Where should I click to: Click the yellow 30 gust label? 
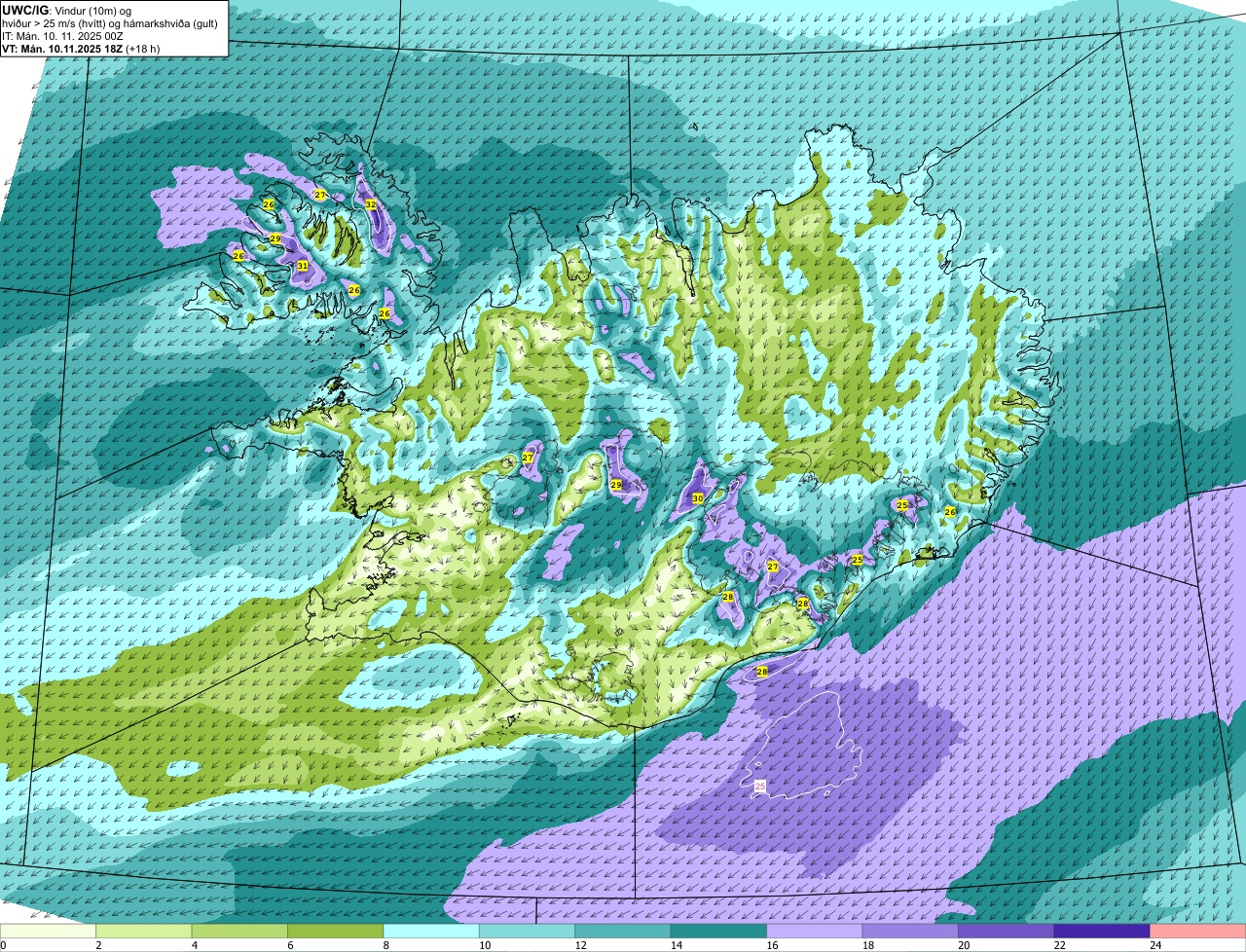click(x=698, y=498)
